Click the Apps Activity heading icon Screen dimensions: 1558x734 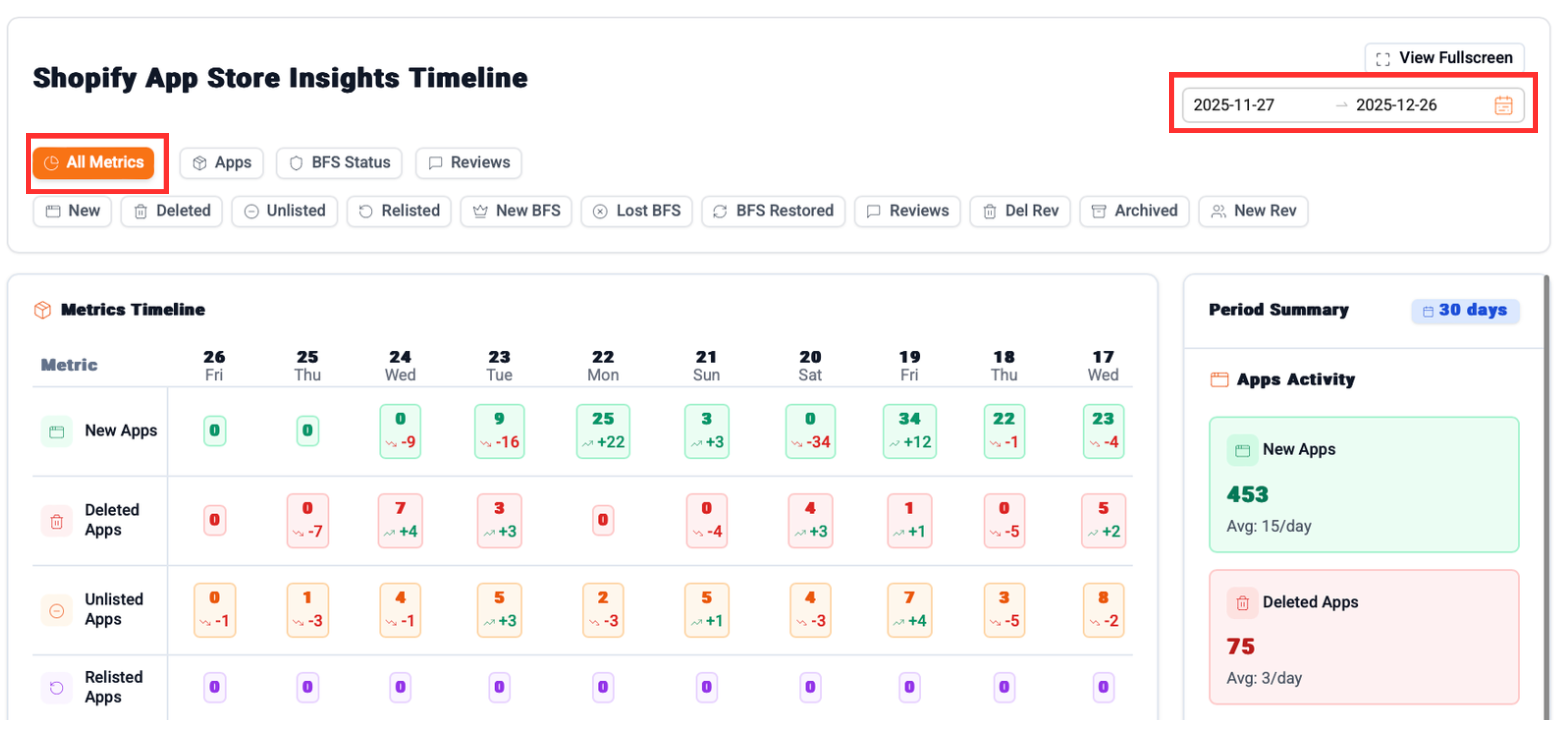[x=1219, y=380]
